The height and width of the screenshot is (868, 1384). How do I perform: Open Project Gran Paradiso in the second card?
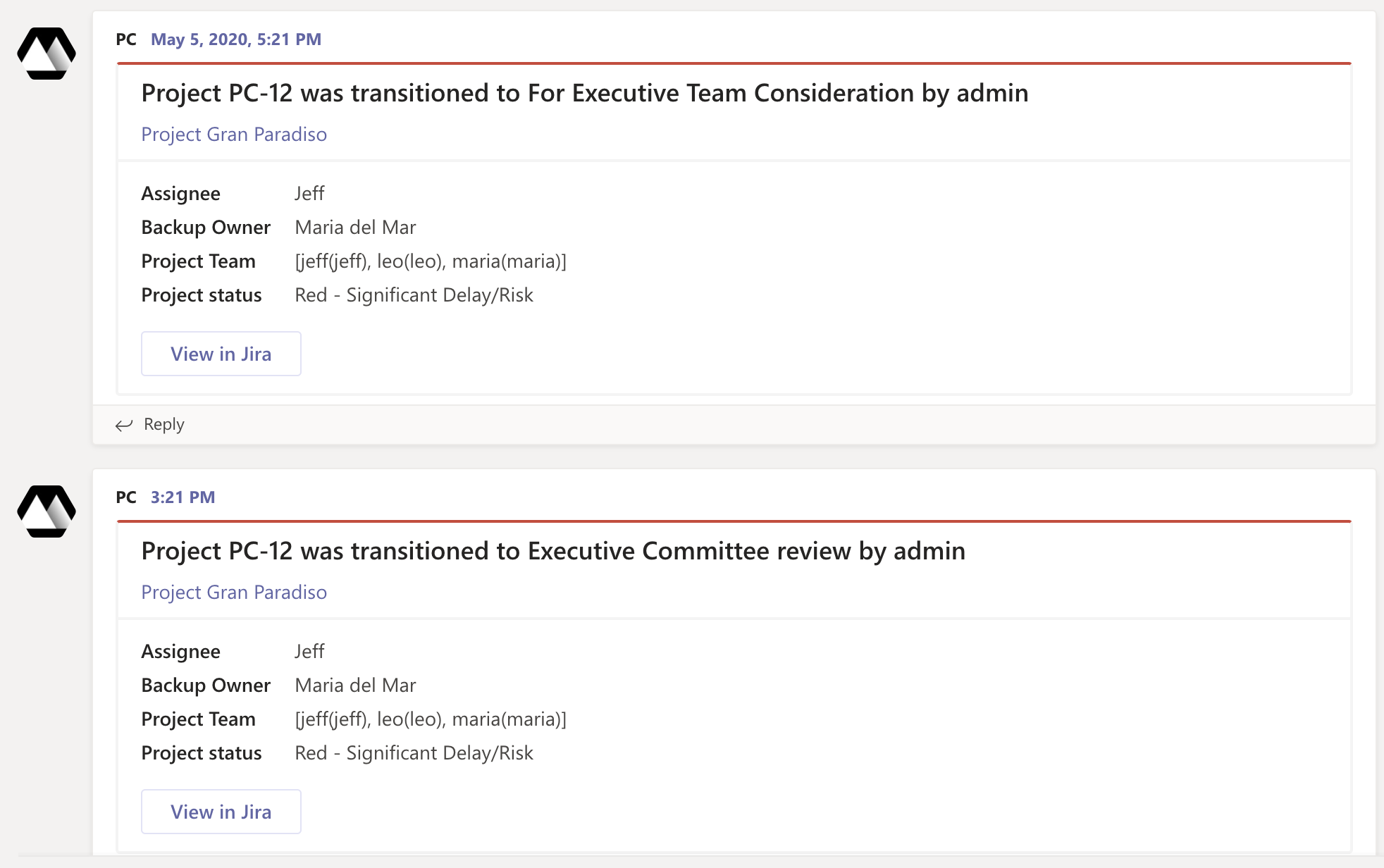(x=234, y=592)
